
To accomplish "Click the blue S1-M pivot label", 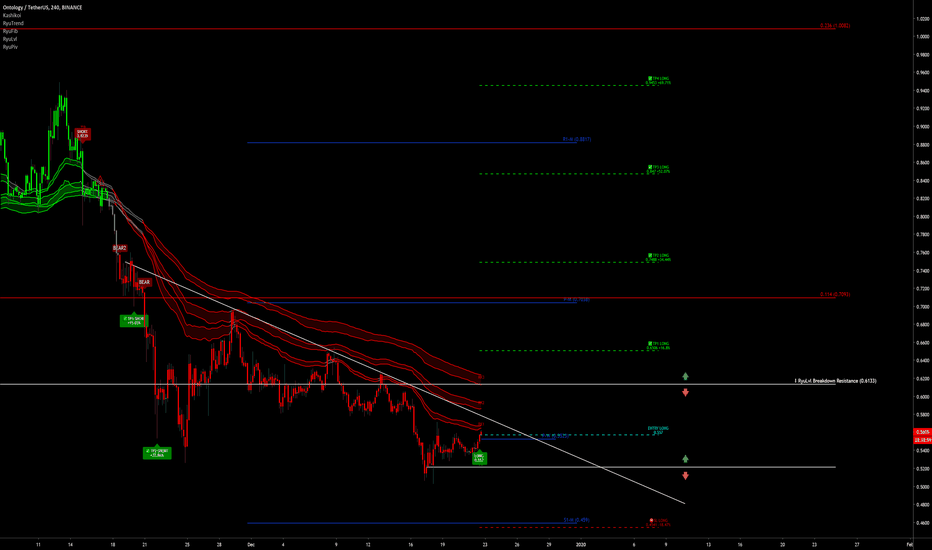I will click(577, 520).
